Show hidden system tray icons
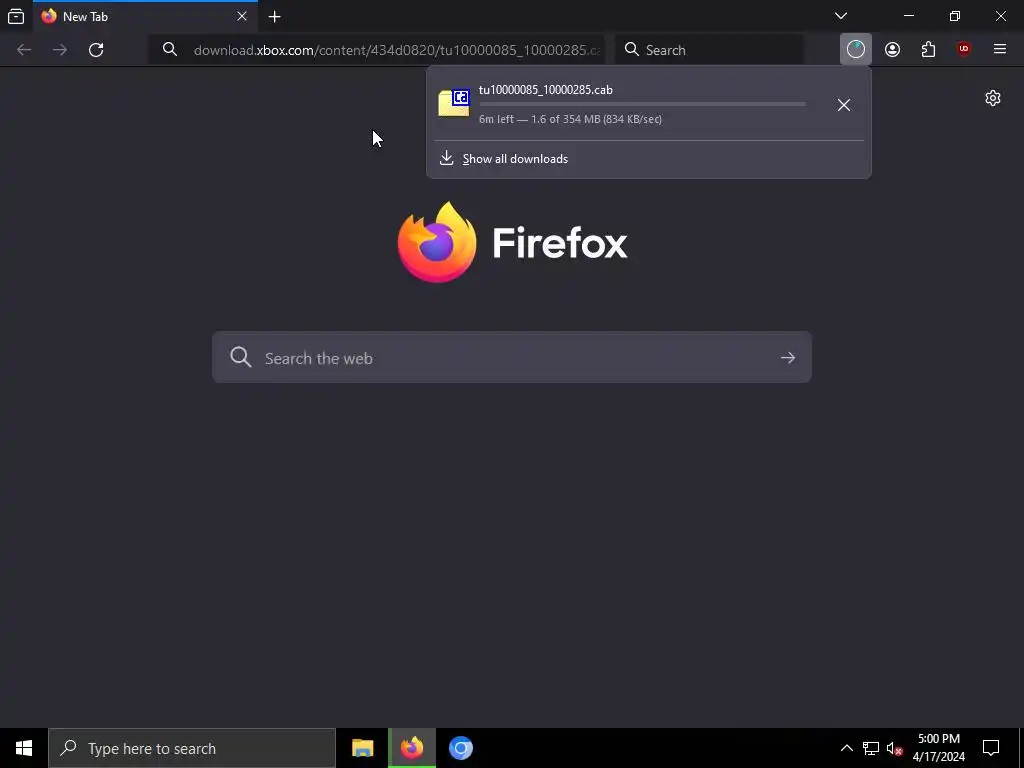Viewport: 1024px width, 768px height. tap(846, 748)
